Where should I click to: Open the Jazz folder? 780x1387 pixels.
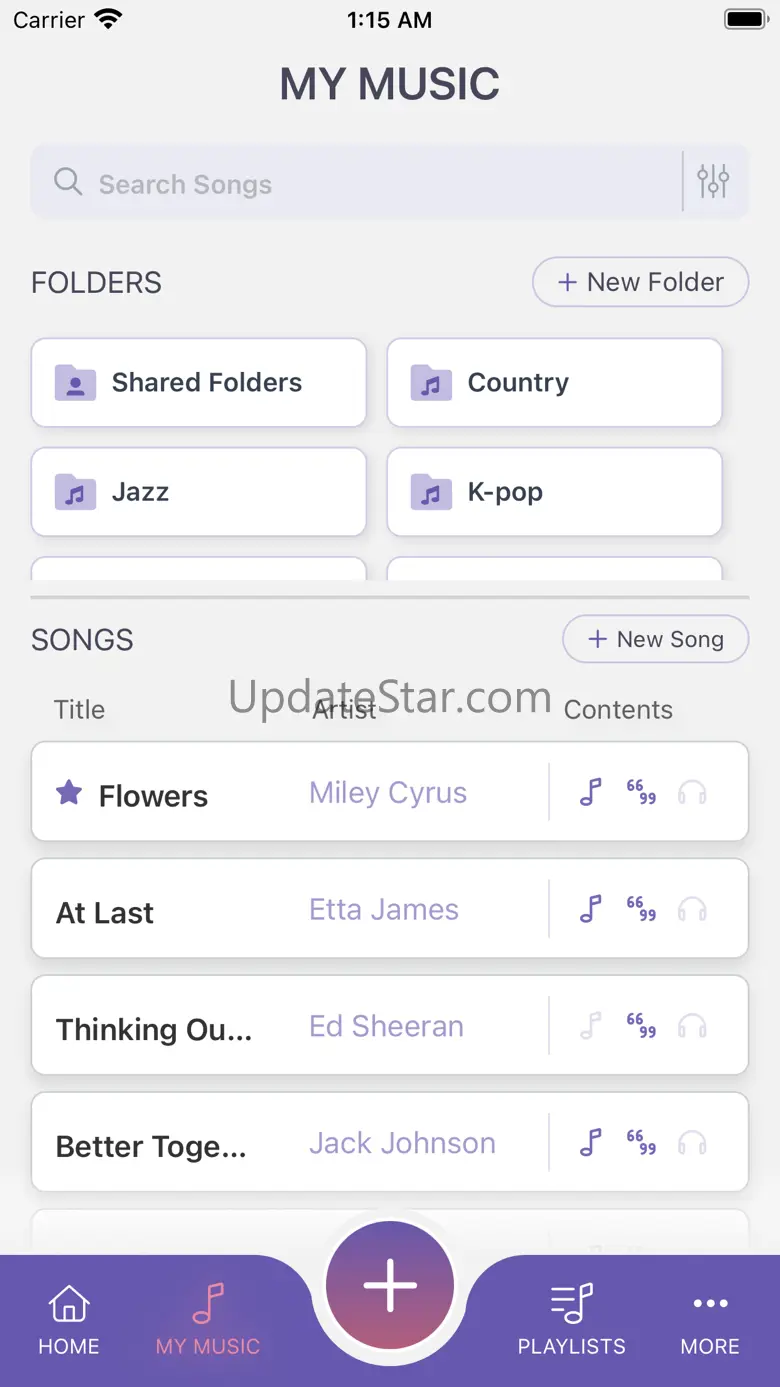click(x=199, y=492)
